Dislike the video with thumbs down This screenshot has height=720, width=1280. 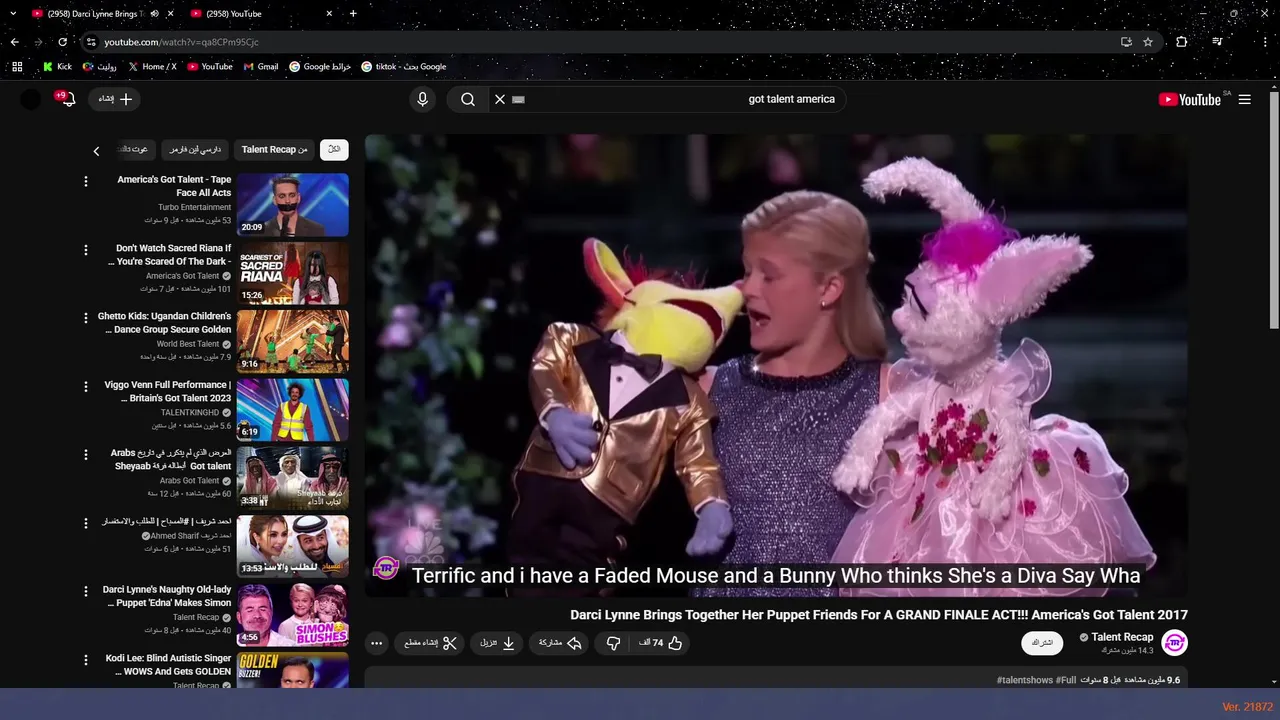pyautogui.click(x=613, y=643)
